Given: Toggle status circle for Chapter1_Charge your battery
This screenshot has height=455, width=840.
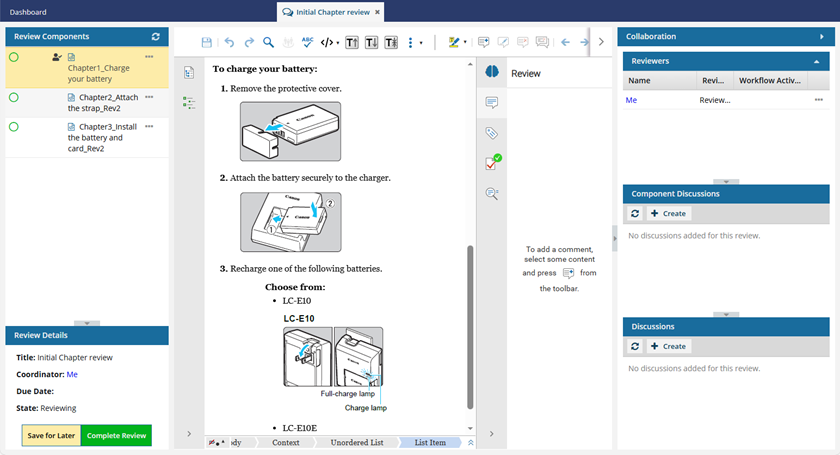Looking at the screenshot, I should point(14,58).
